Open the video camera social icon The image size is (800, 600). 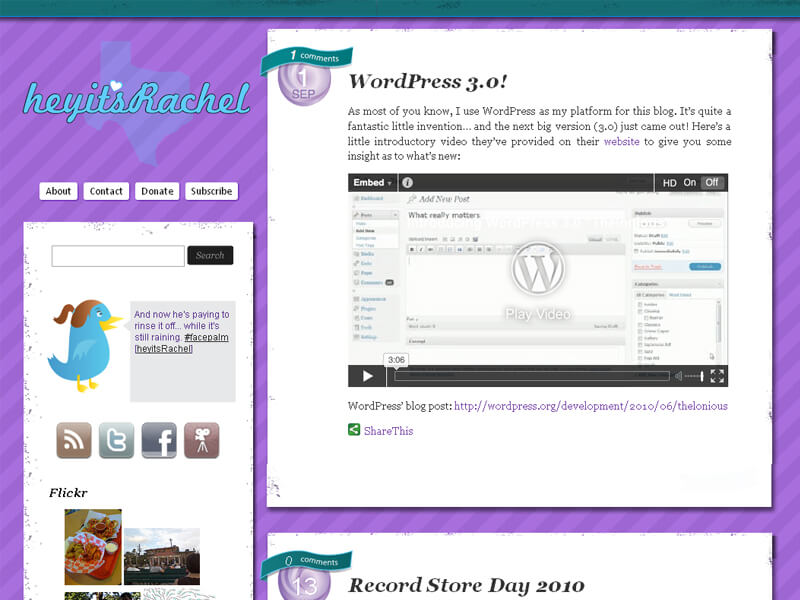click(x=202, y=440)
